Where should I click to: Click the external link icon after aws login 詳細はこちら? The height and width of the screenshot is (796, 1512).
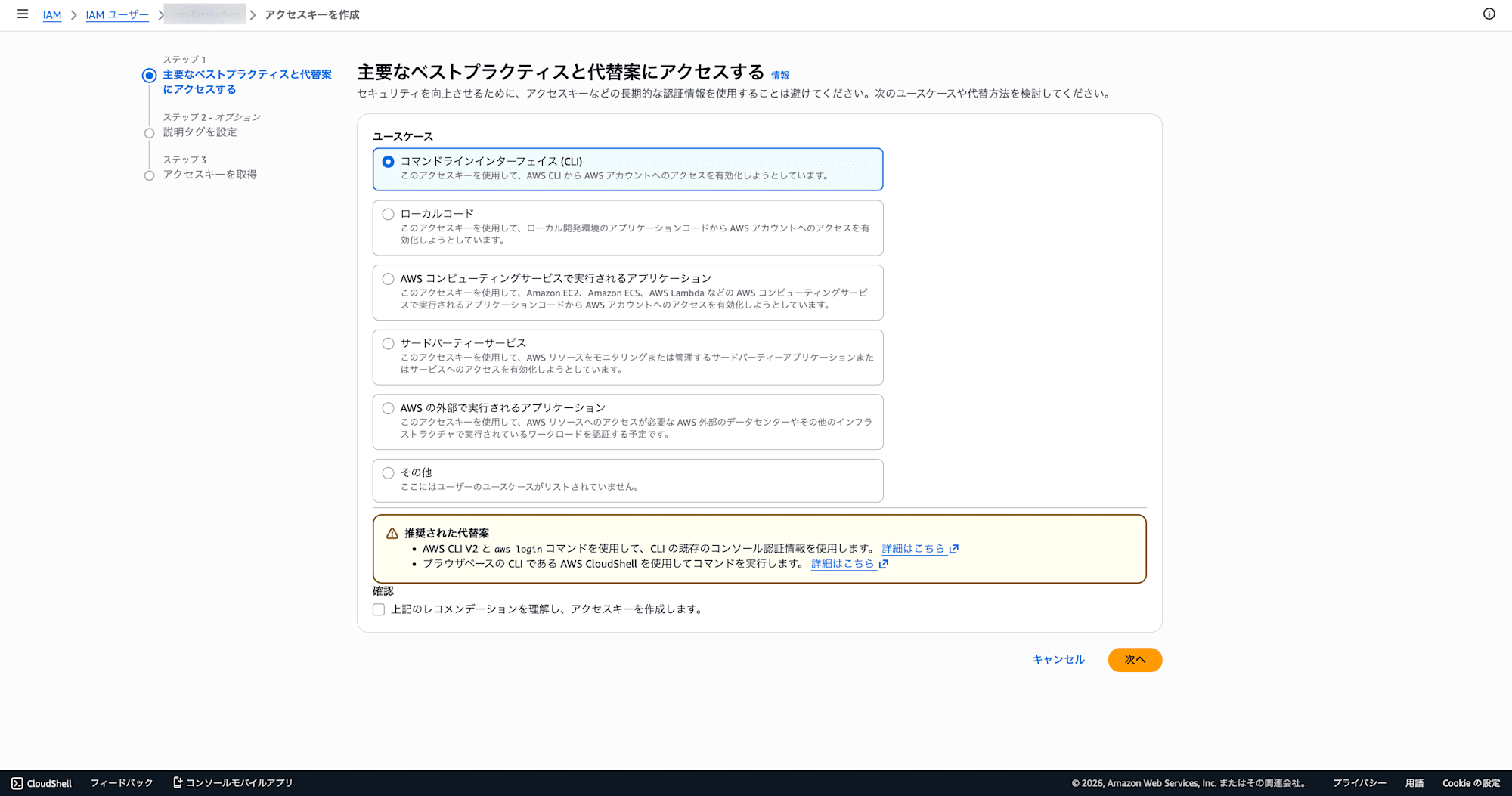[x=954, y=549]
